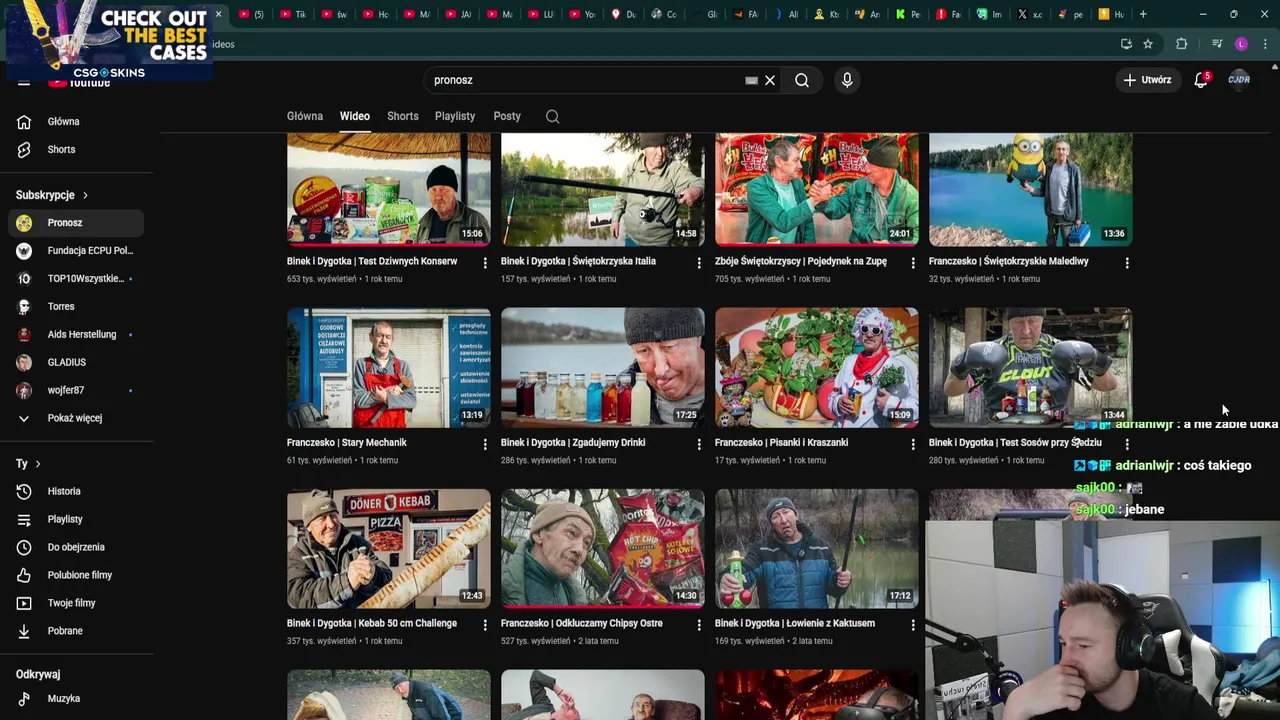
Task: Play the Świętokrzyska Italia thumbnail
Action: coord(603,190)
